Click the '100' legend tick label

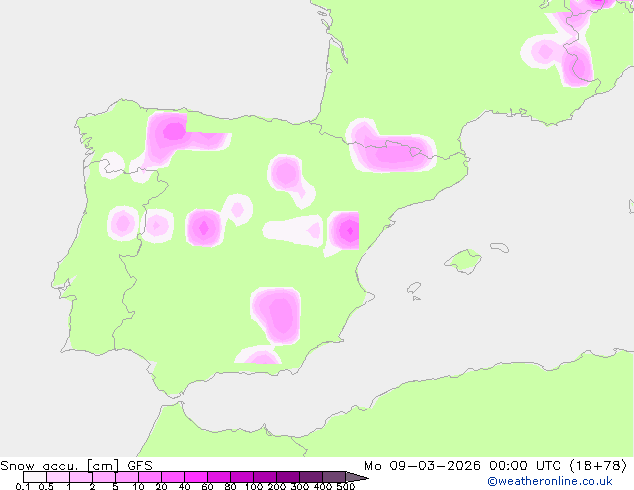(254, 486)
